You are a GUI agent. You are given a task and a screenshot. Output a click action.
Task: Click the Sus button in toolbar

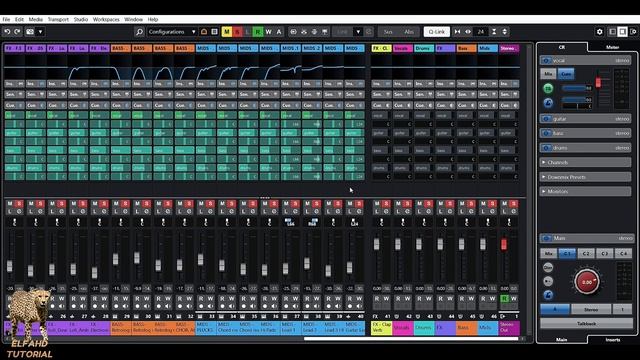coord(388,31)
